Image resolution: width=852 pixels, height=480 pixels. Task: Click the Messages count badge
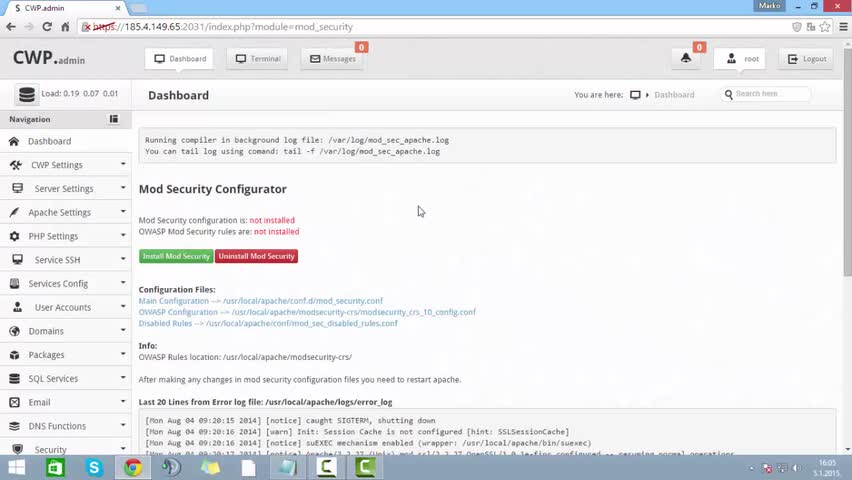(361, 47)
